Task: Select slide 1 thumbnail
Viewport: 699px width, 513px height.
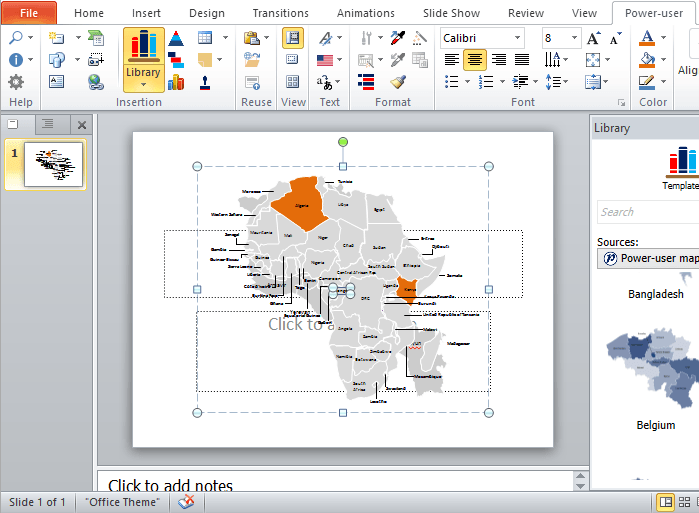Action: click(x=53, y=164)
